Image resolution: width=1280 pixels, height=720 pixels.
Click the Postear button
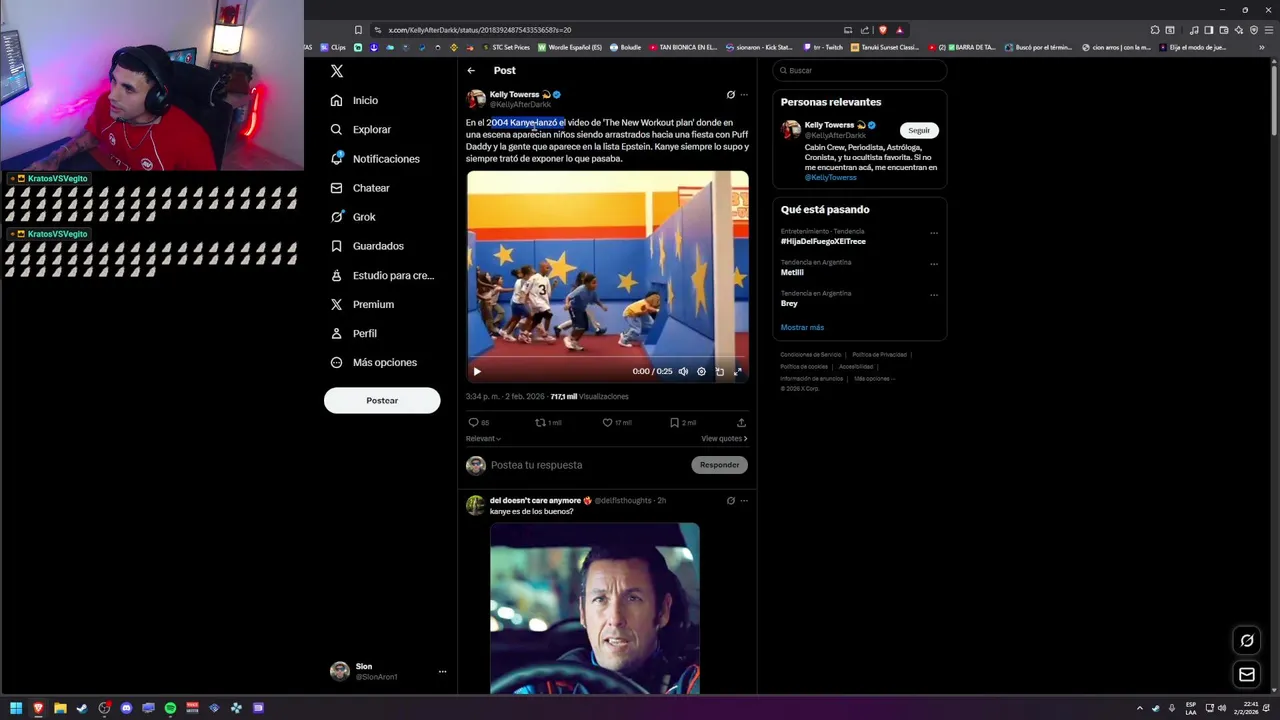point(382,400)
